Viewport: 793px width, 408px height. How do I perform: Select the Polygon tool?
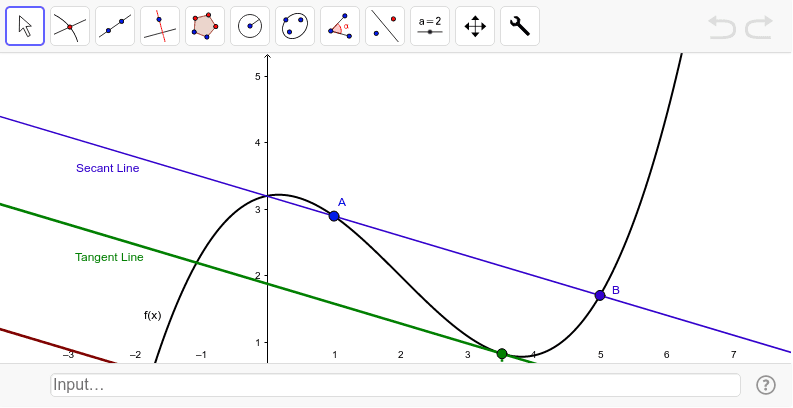pyautogui.click(x=205, y=26)
